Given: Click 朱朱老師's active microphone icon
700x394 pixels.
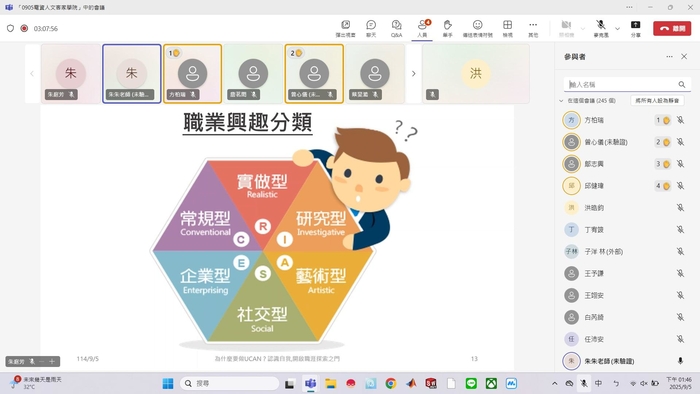Looking at the screenshot, I should tap(680, 361).
